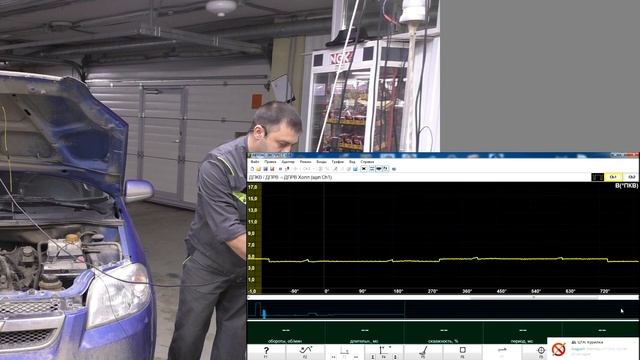Click the help question mark F1 button
This screenshot has width=640, height=360.
click(266, 352)
